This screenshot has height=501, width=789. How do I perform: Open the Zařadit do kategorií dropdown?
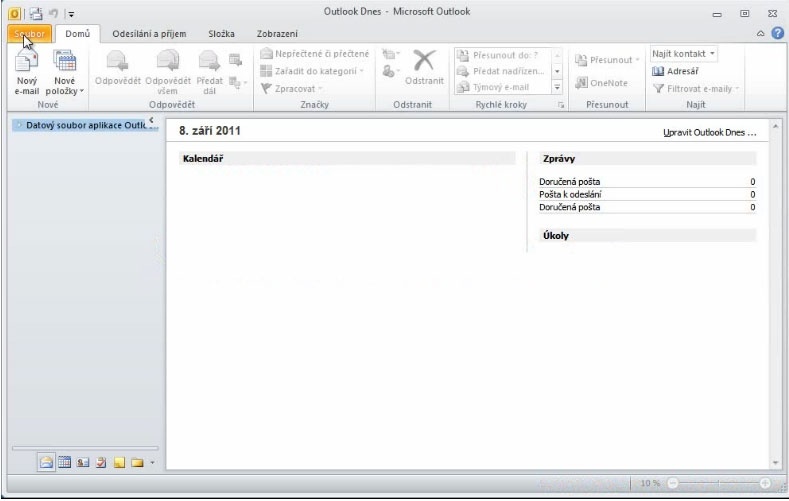312,71
